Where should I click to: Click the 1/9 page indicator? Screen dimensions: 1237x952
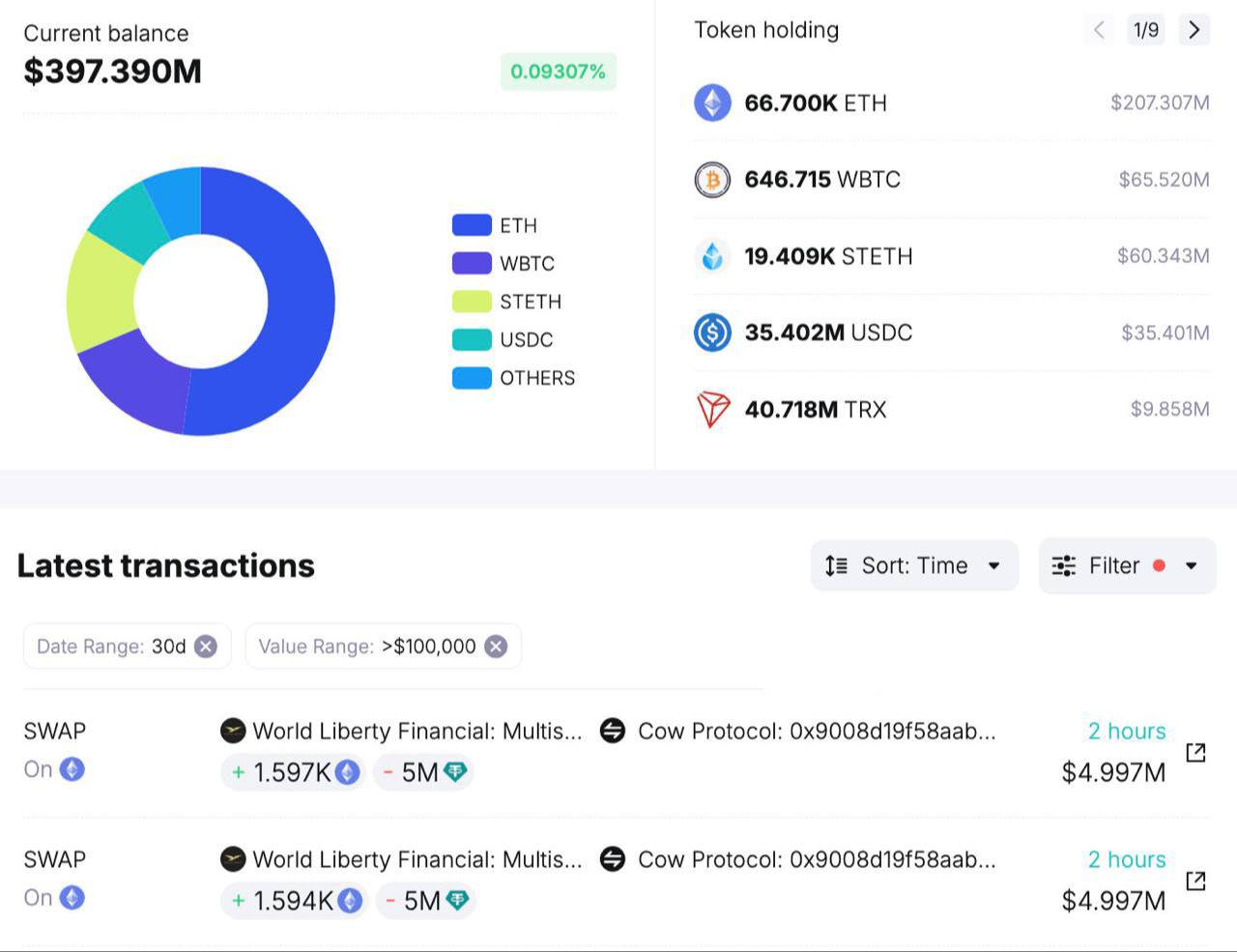point(1146,30)
